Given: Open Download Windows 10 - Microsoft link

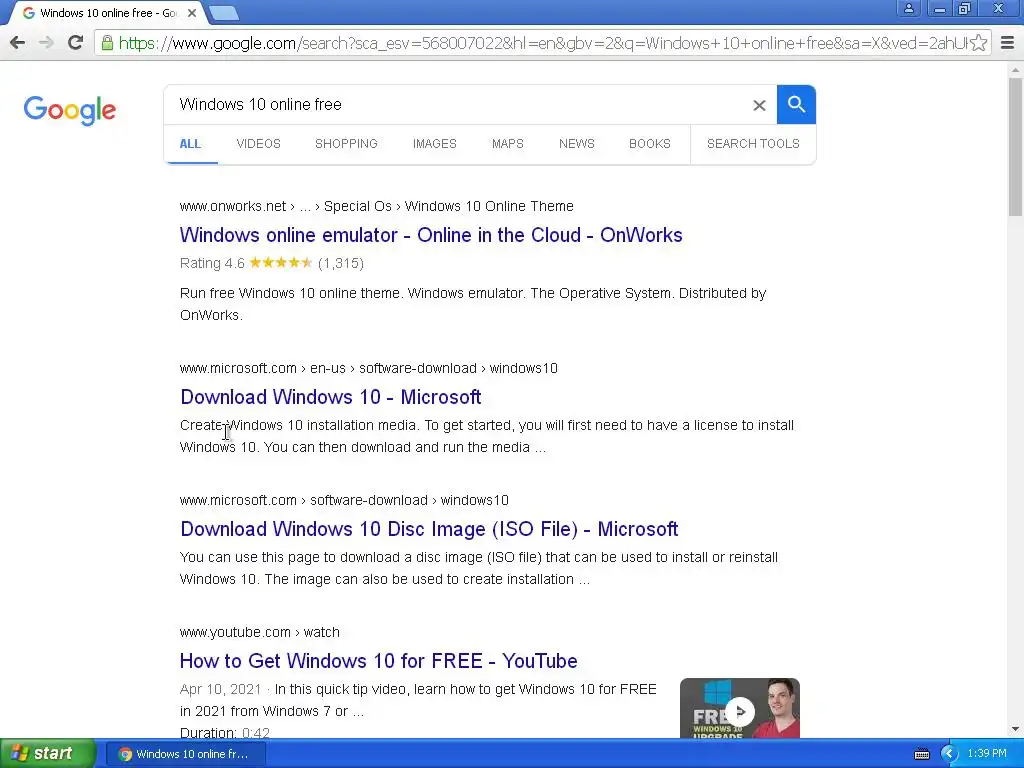Looking at the screenshot, I should pos(330,397).
